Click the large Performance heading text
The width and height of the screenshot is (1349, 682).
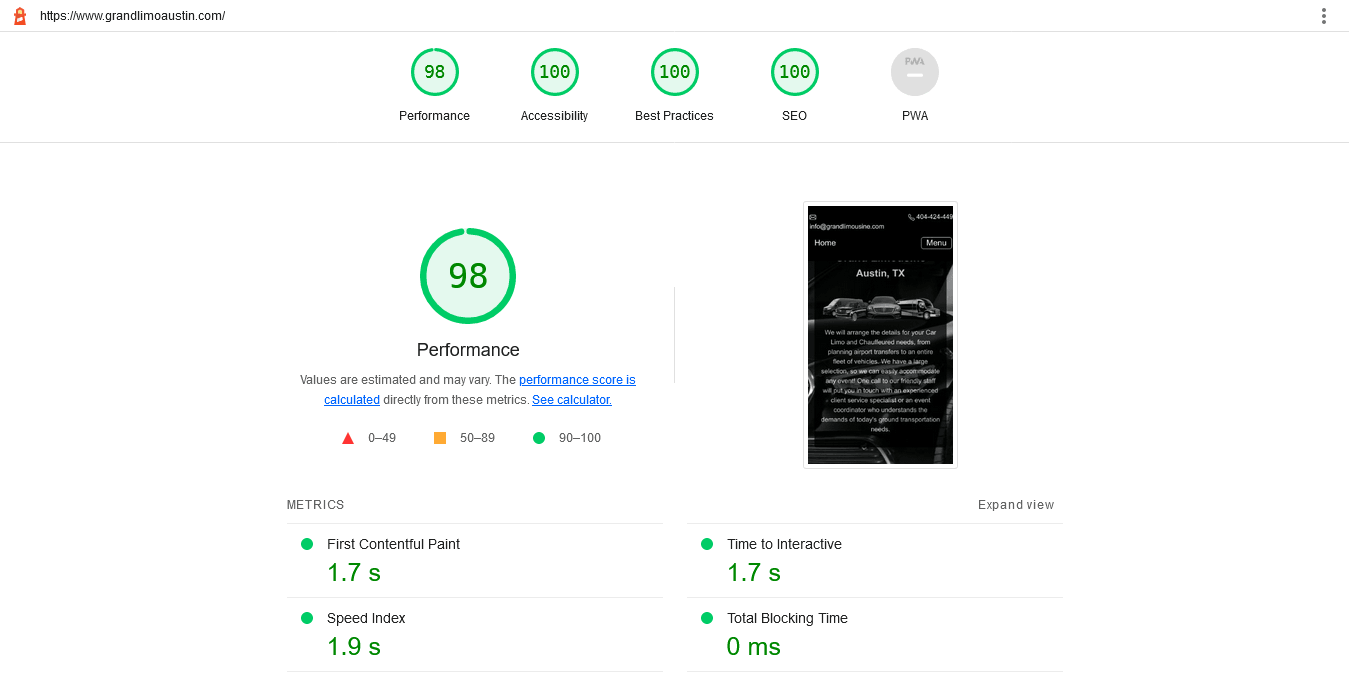[468, 350]
